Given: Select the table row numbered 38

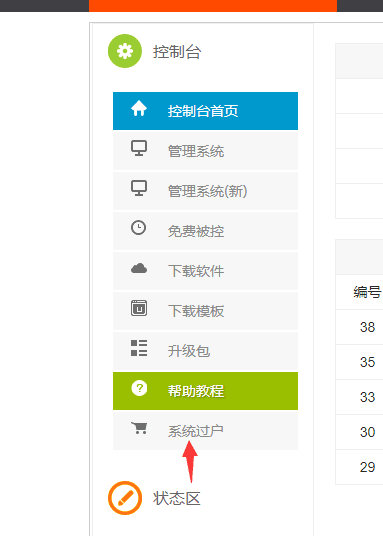Looking at the screenshot, I should click(x=359, y=327).
